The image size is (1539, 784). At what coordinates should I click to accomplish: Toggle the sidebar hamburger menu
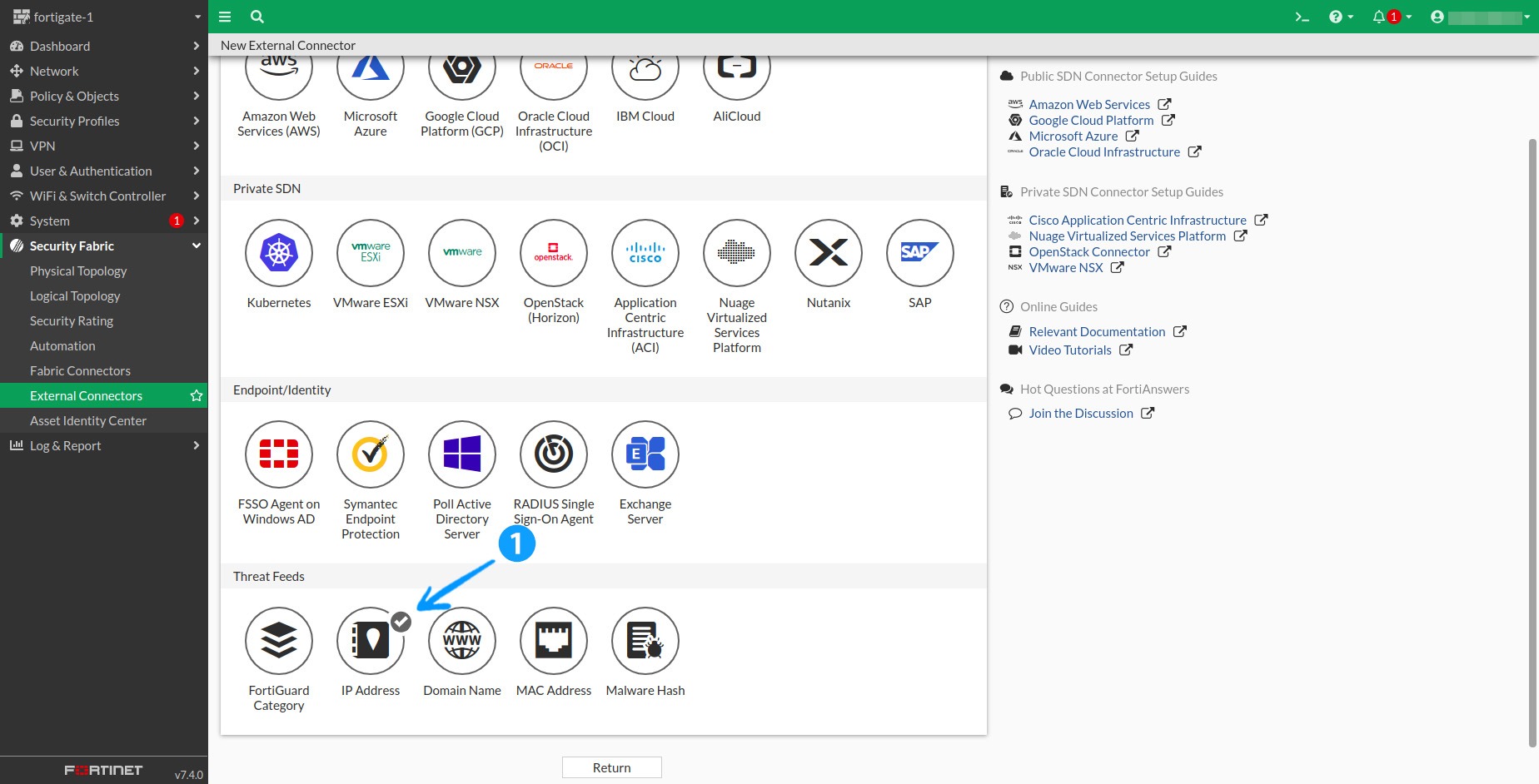point(225,17)
